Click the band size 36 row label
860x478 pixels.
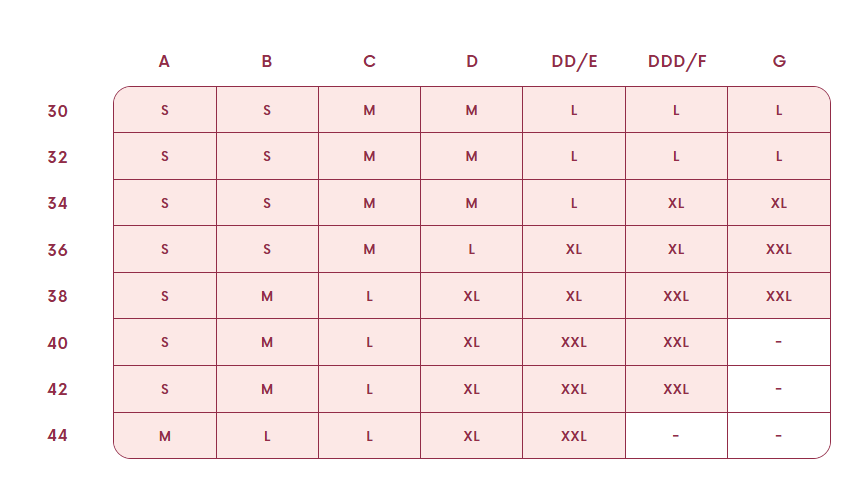[x=58, y=249]
